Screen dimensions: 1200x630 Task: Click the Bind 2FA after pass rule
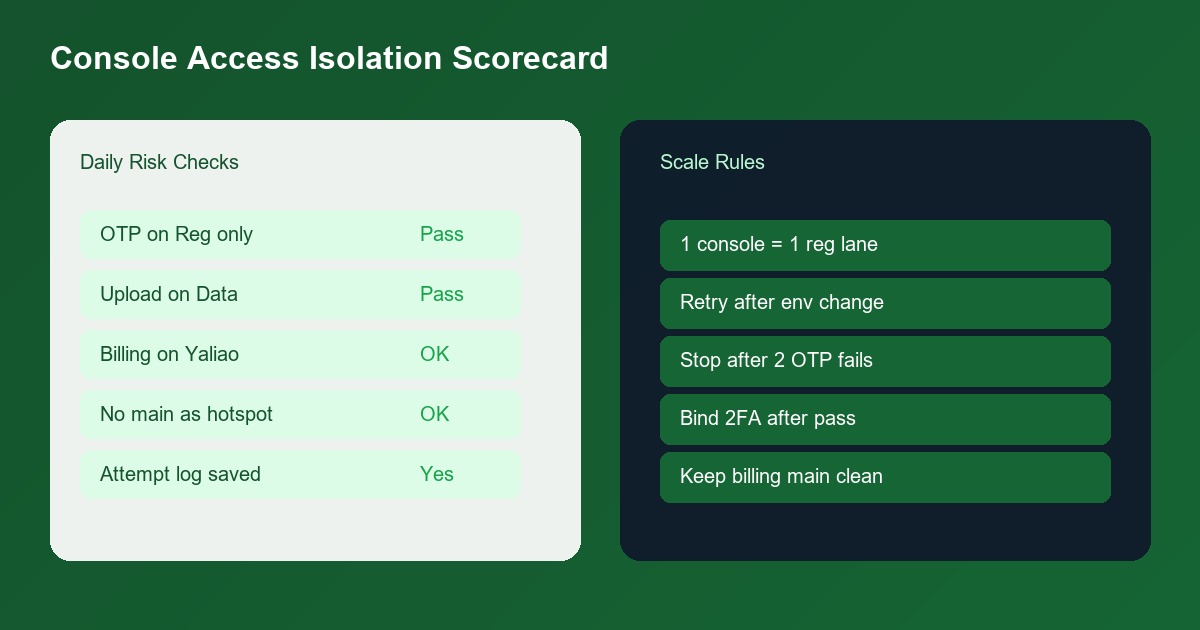[x=885, y=419]
